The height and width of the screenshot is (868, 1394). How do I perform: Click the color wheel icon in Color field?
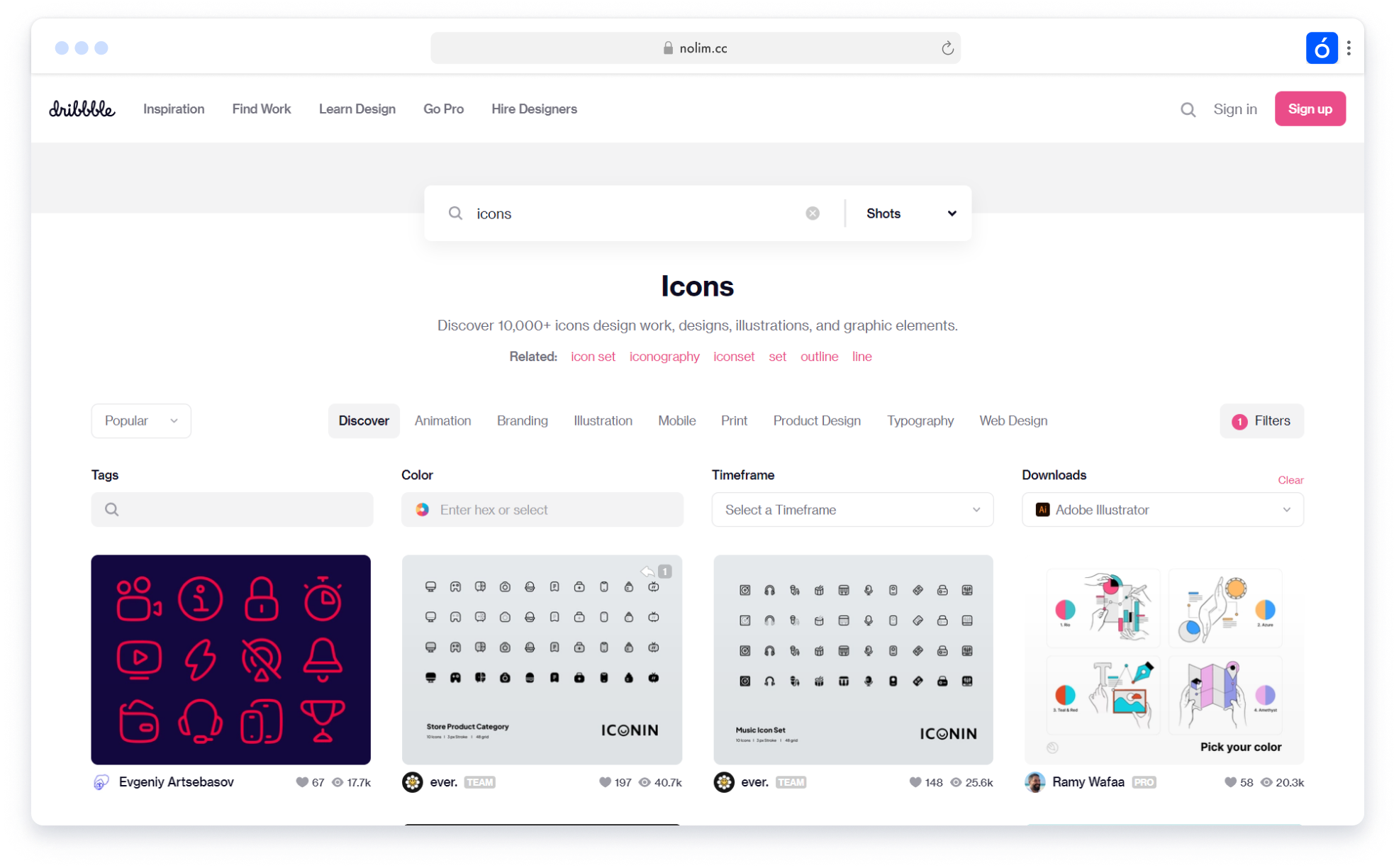[423, 509]
